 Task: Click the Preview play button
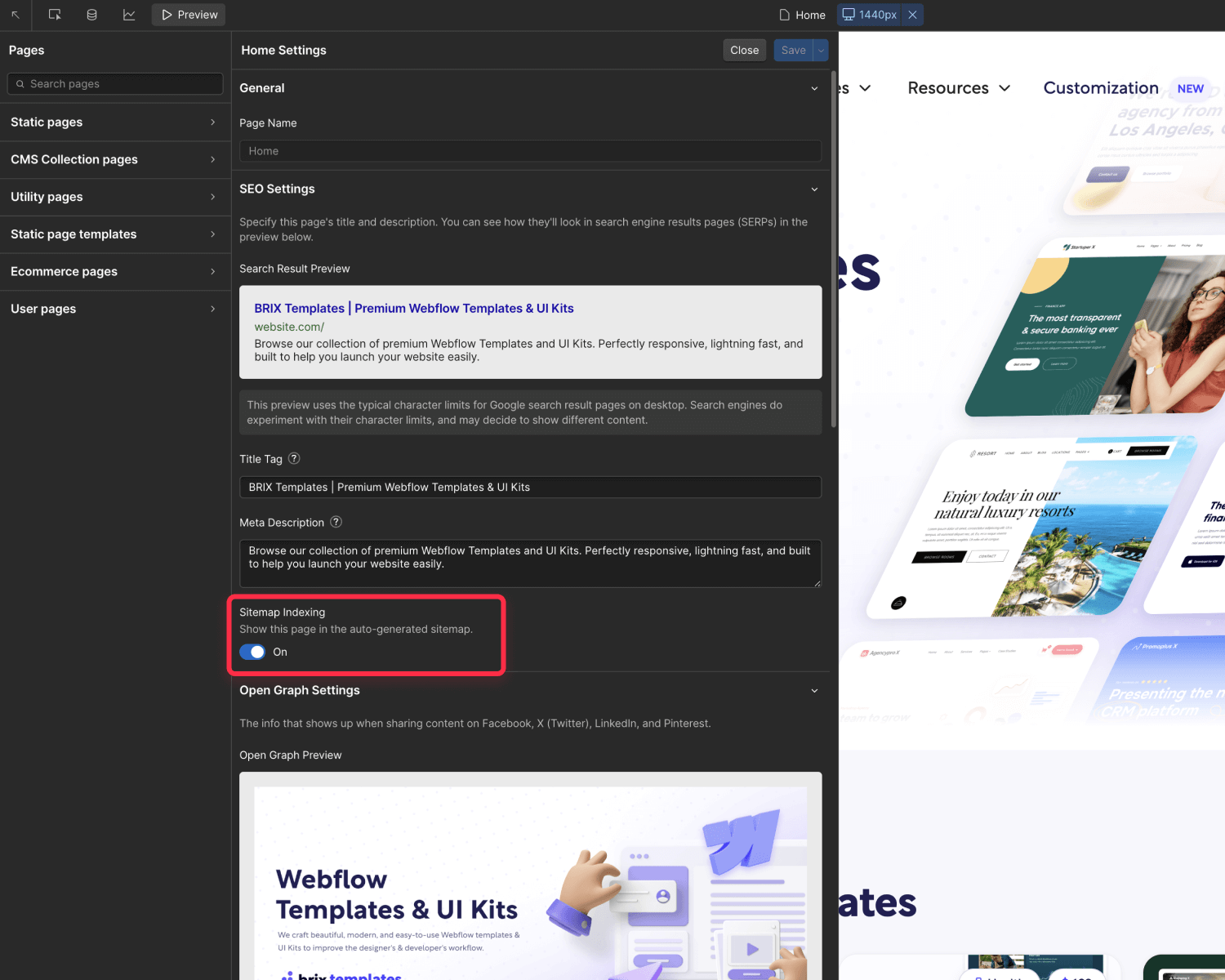pyautogui.click(x=189, y=15)
